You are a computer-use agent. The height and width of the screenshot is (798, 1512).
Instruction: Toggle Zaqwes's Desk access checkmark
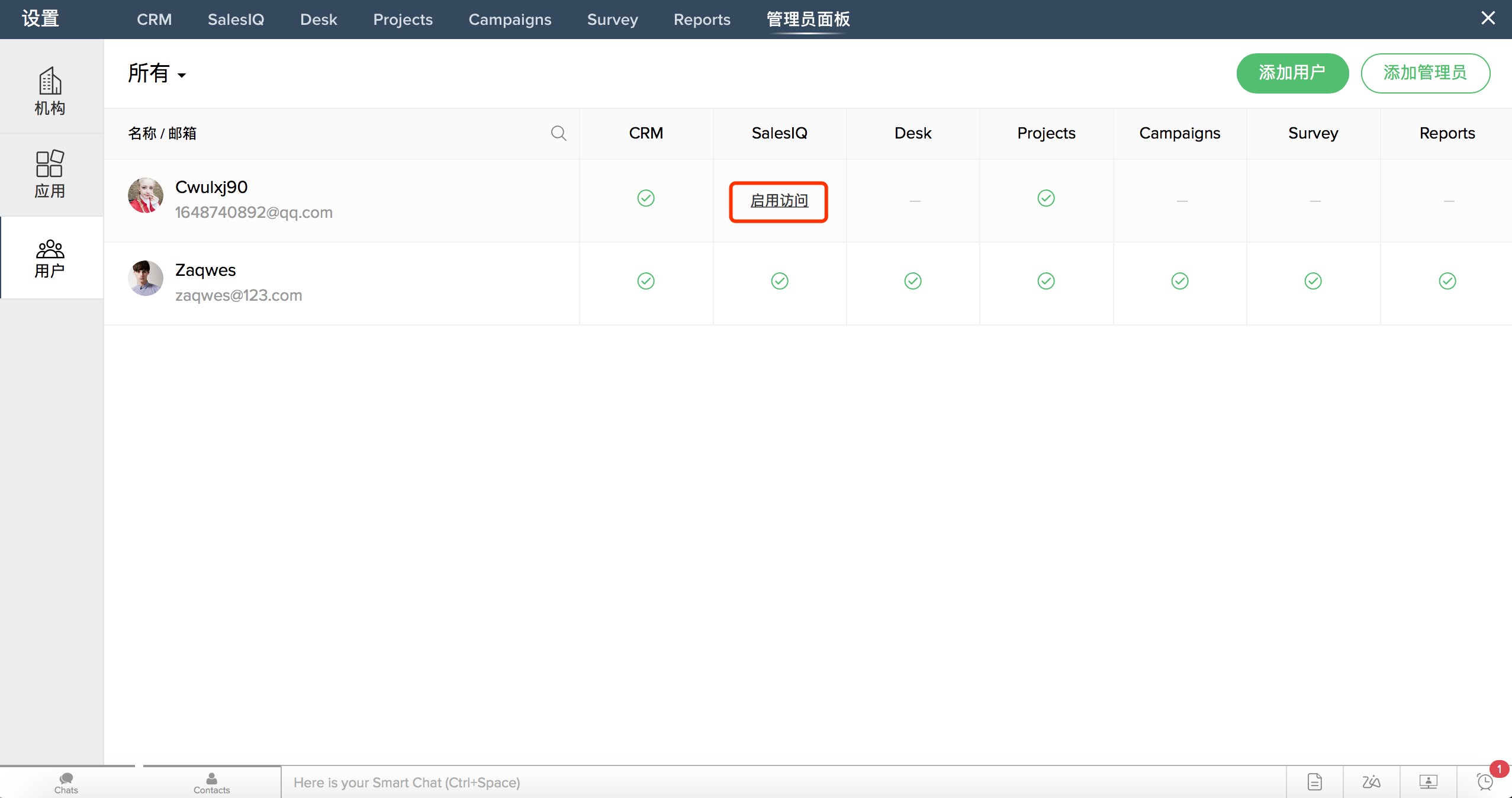click(x=913, y=281)
